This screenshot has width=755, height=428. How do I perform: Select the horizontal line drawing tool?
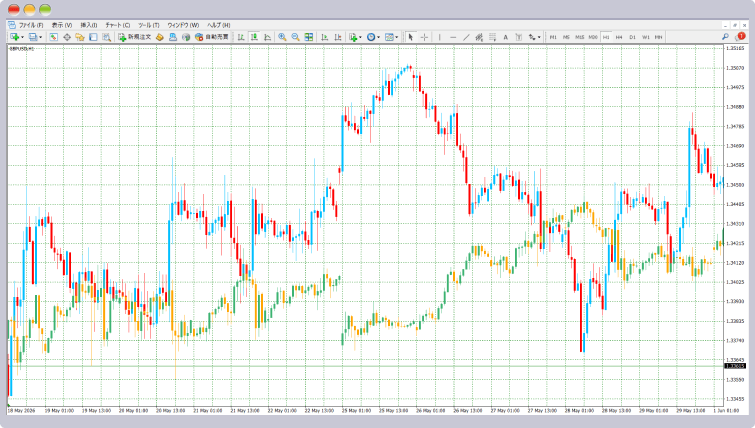(x=453, y=37)
